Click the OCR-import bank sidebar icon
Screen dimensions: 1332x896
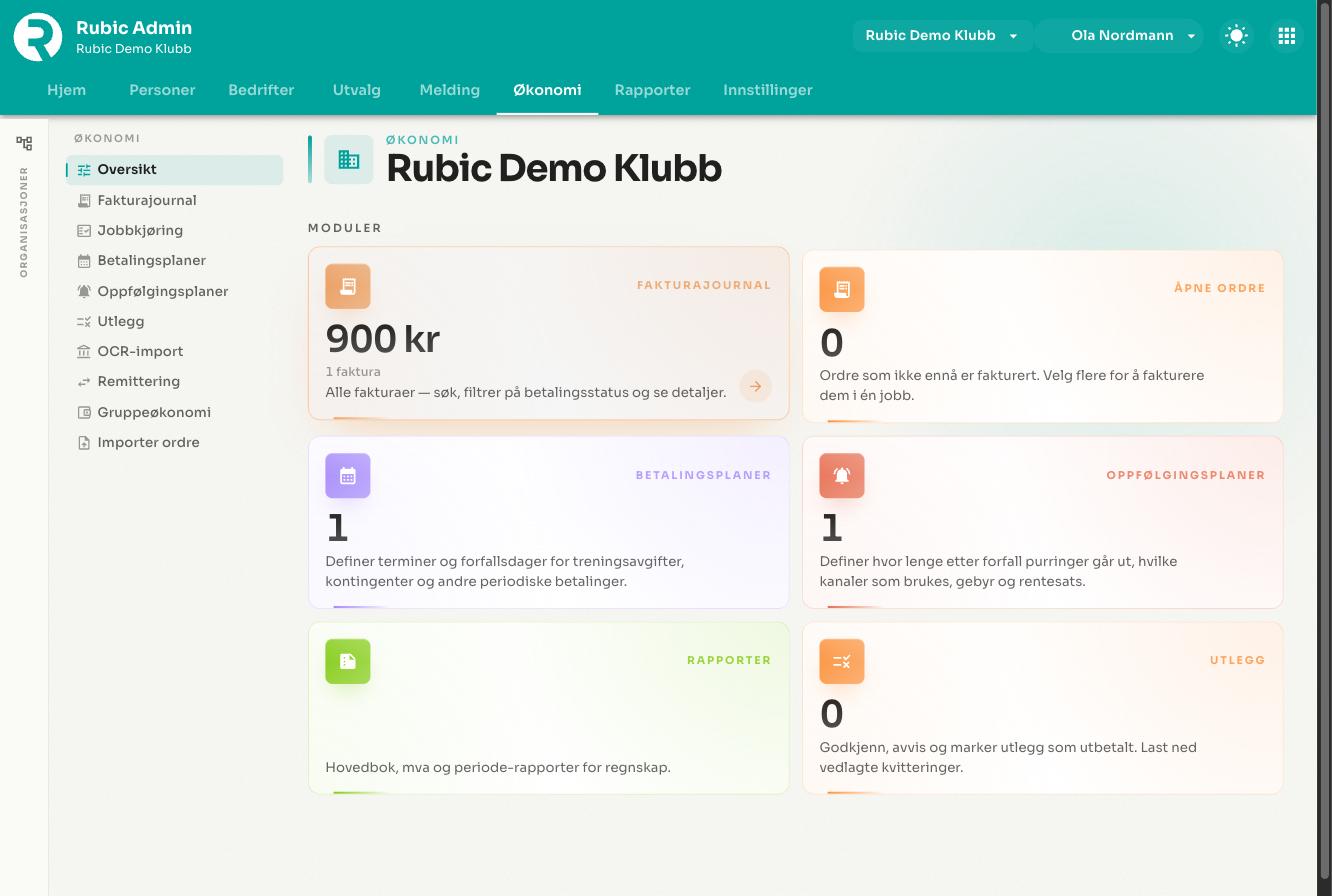pos(84,351)
